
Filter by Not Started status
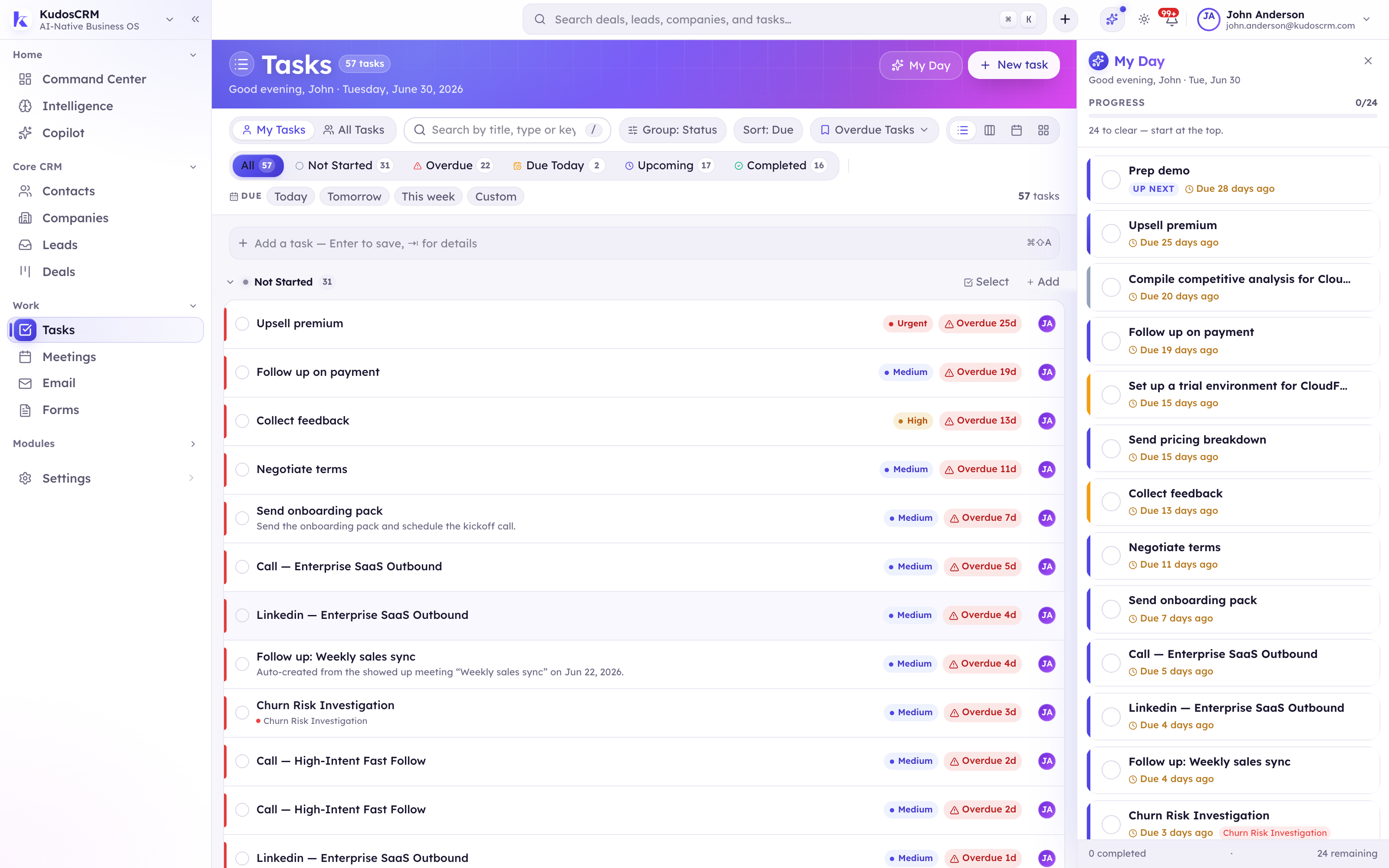coord(343,166)
